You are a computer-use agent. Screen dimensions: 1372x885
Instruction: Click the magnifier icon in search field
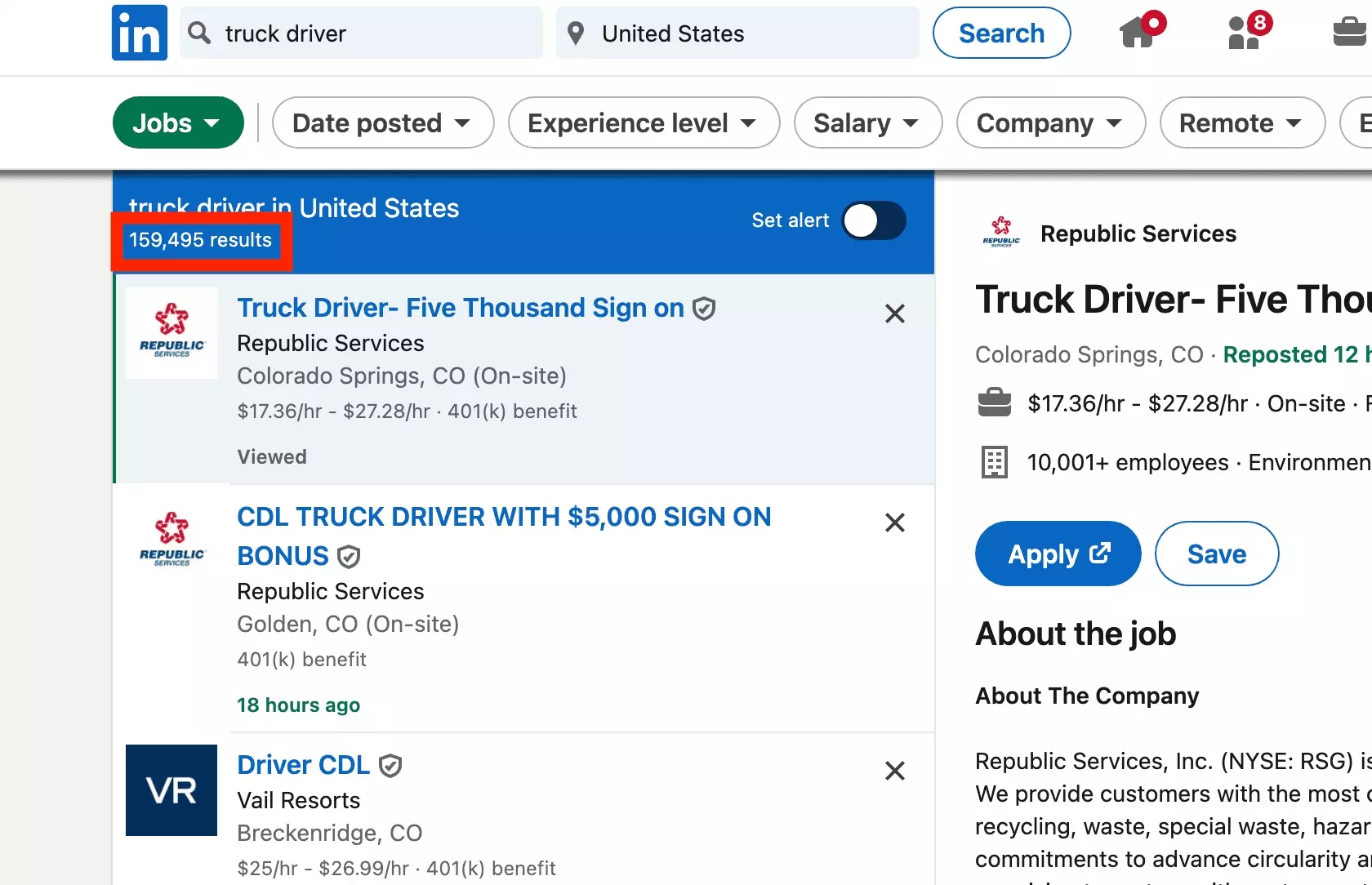[199, 33]
